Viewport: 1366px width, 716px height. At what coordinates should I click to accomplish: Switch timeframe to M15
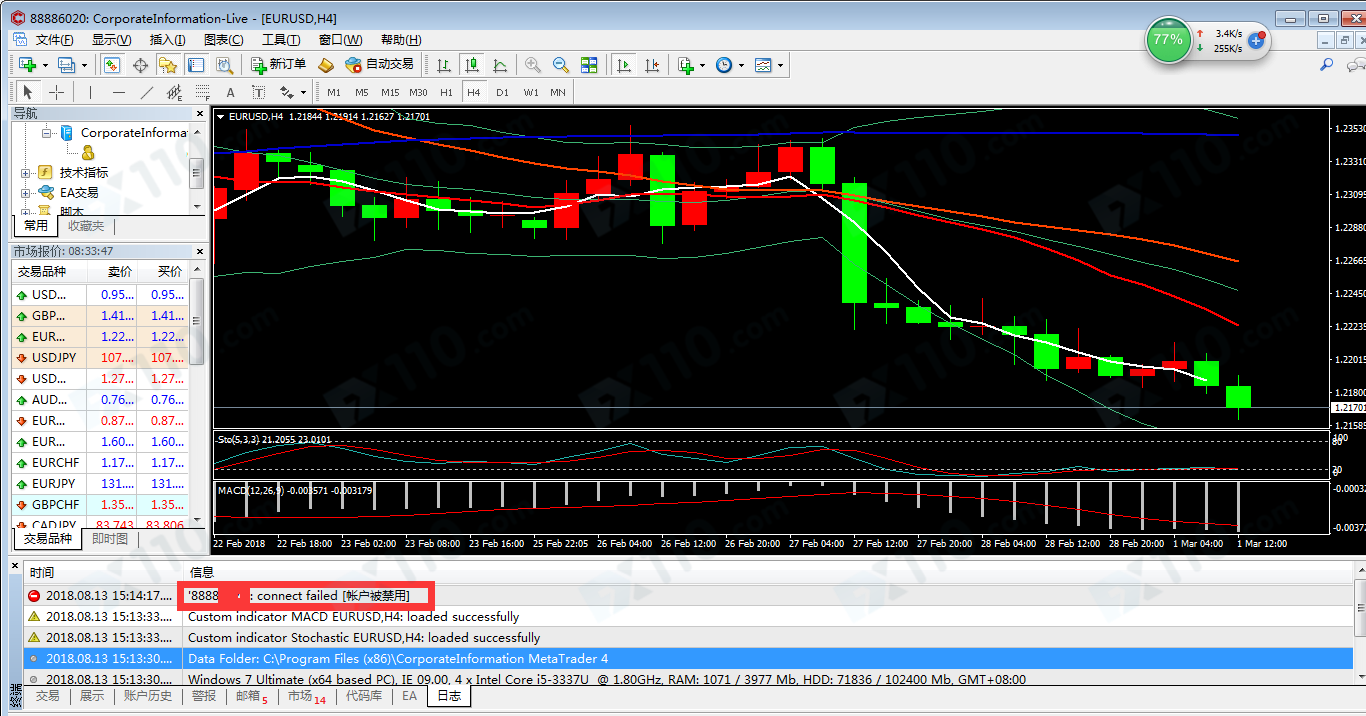point(390,92)
